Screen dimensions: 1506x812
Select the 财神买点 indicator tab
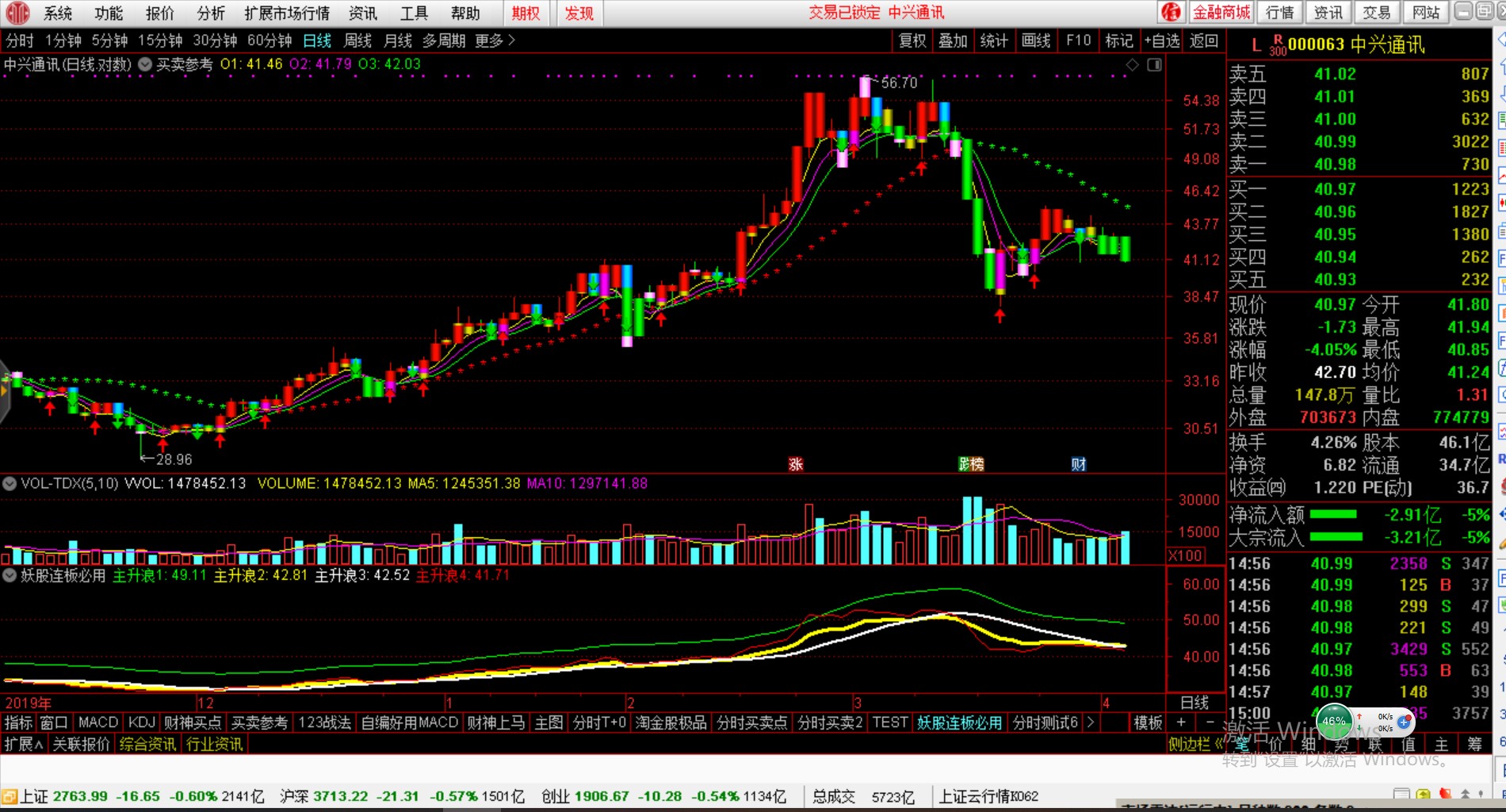[193, 722]
